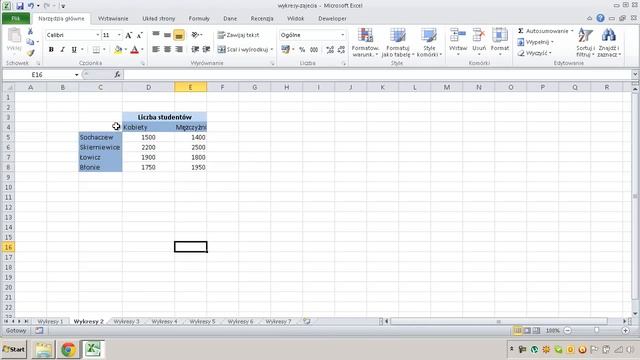Center text horizontally
Viewport: 640px width, 360px height.
[x=167, y=49]
